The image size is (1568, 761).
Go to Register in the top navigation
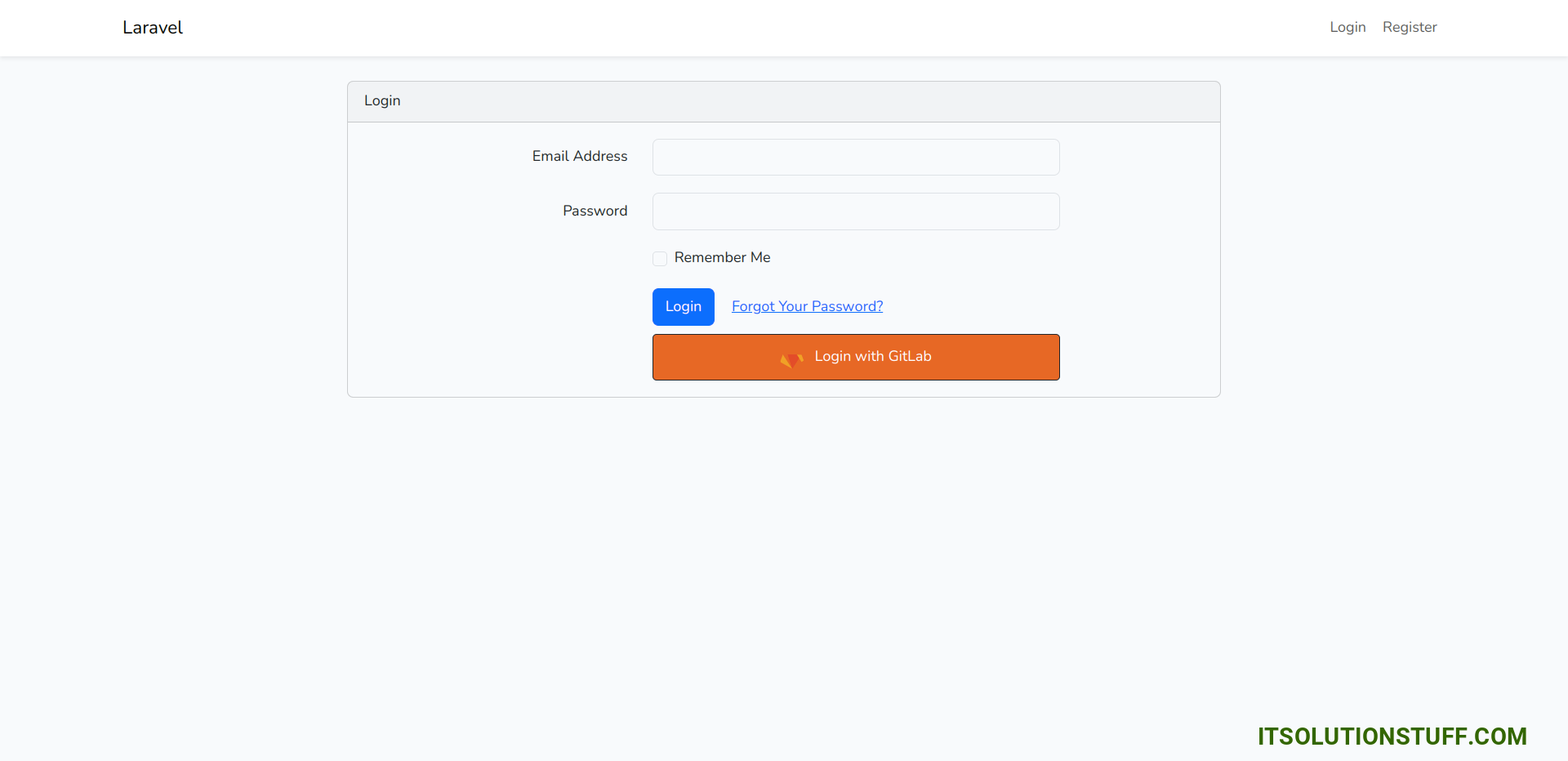point(1409,28)
